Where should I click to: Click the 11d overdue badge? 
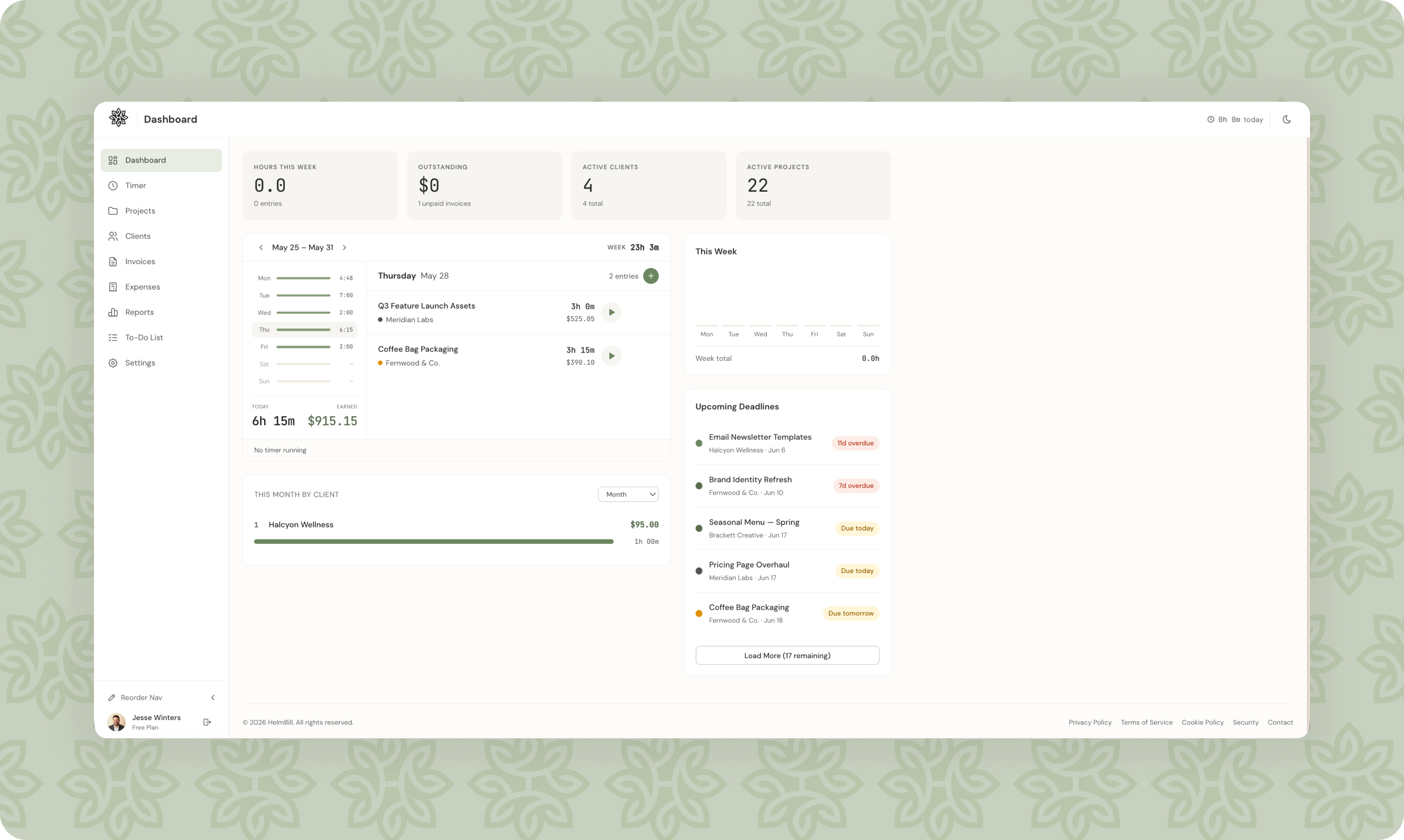click(856, 443)
